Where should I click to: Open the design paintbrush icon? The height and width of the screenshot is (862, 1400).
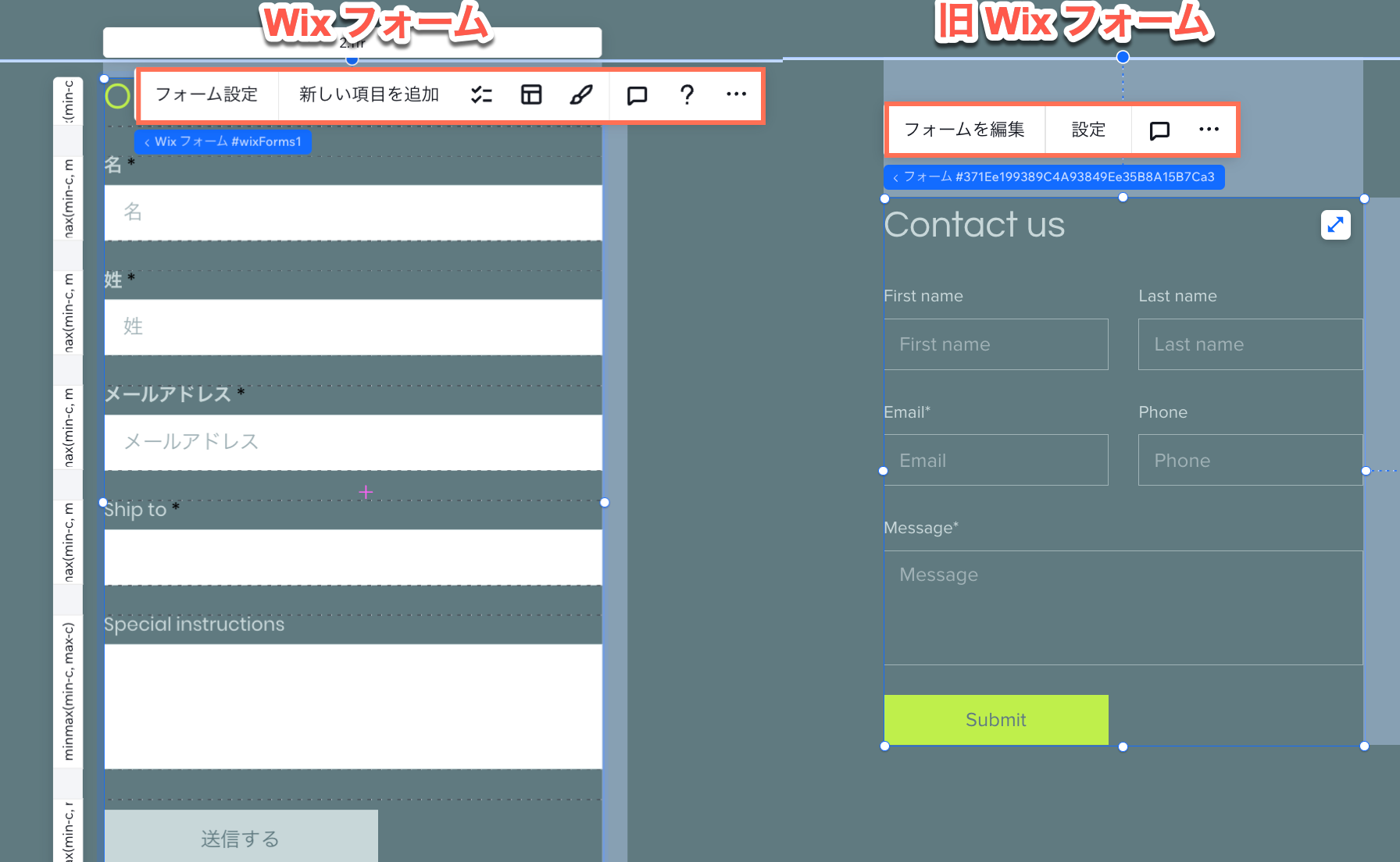point(581,94)
